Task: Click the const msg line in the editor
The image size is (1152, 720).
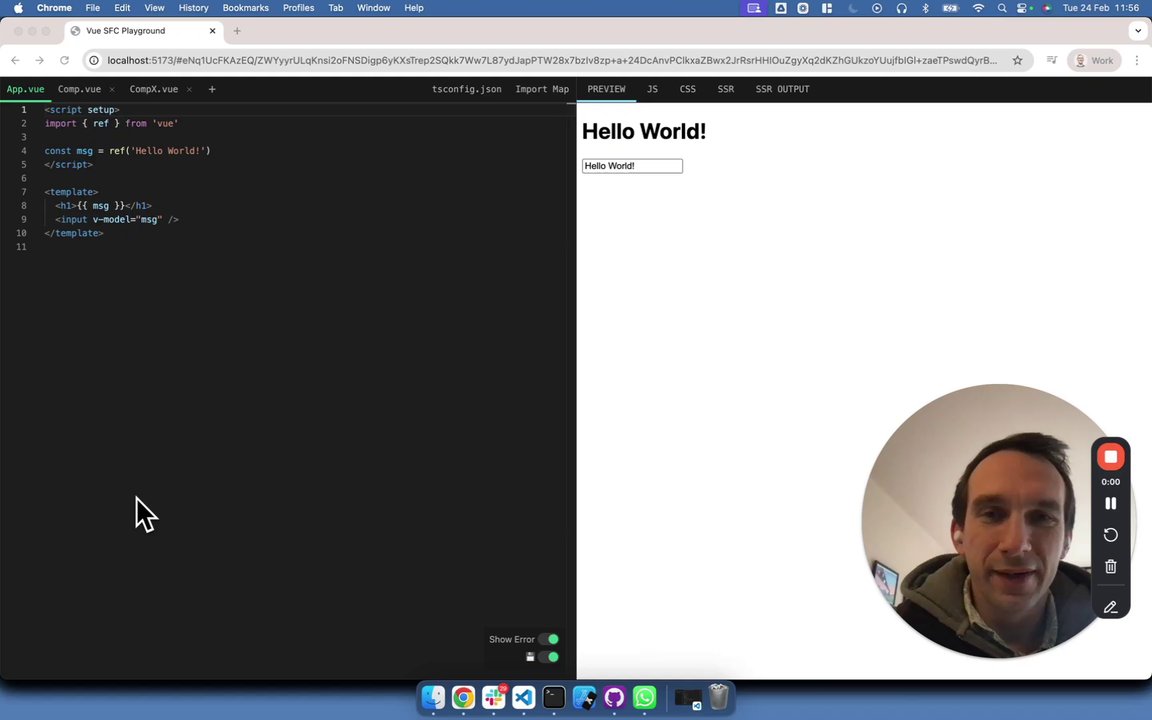Action: (x=127, y=151)
